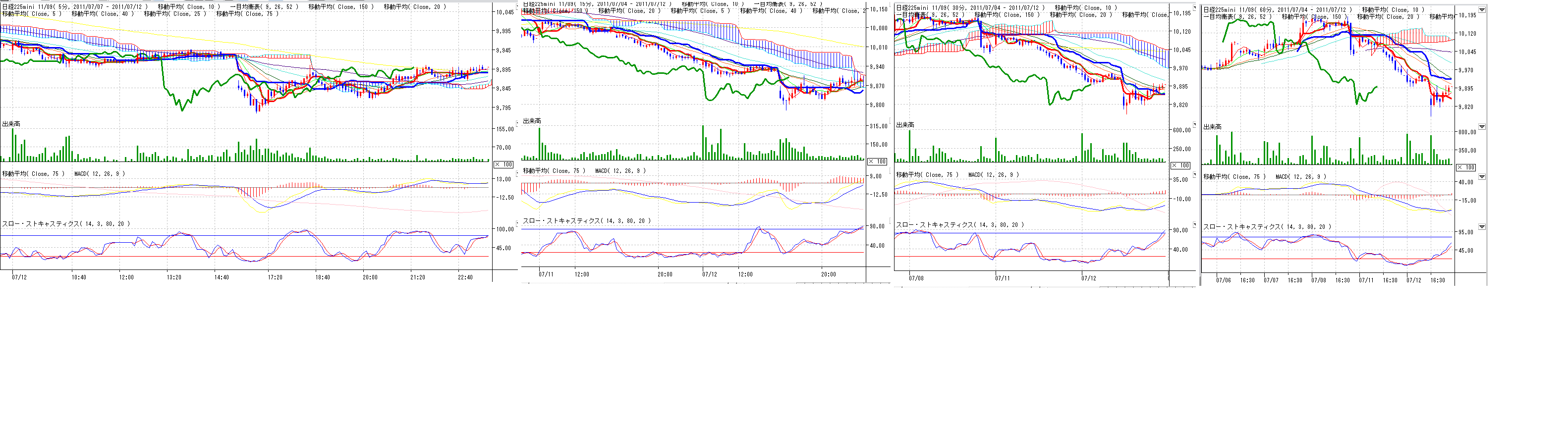The image size is (1568, 428).
Task: Open the price panel dropdown in the 60分 chart
Action: click(x=1482, y=10)
